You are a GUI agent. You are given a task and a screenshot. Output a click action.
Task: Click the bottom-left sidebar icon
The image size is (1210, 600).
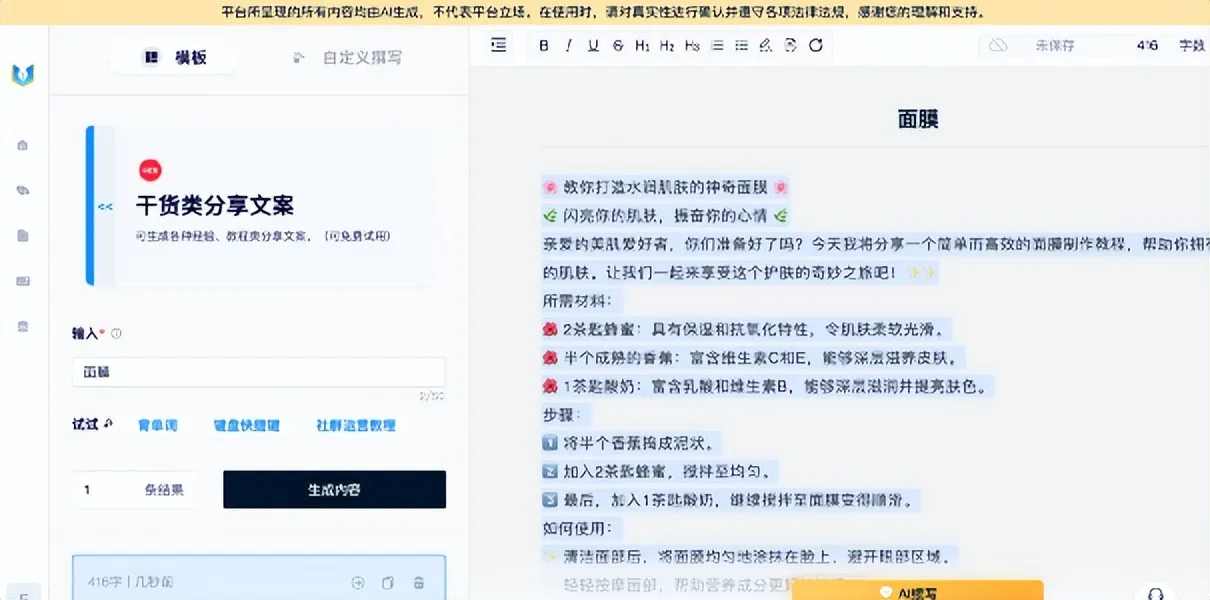coord(23,594)
